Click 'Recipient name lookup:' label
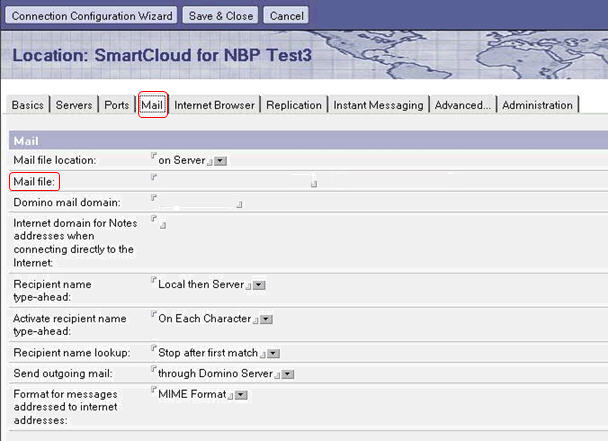 coord(72,353)
